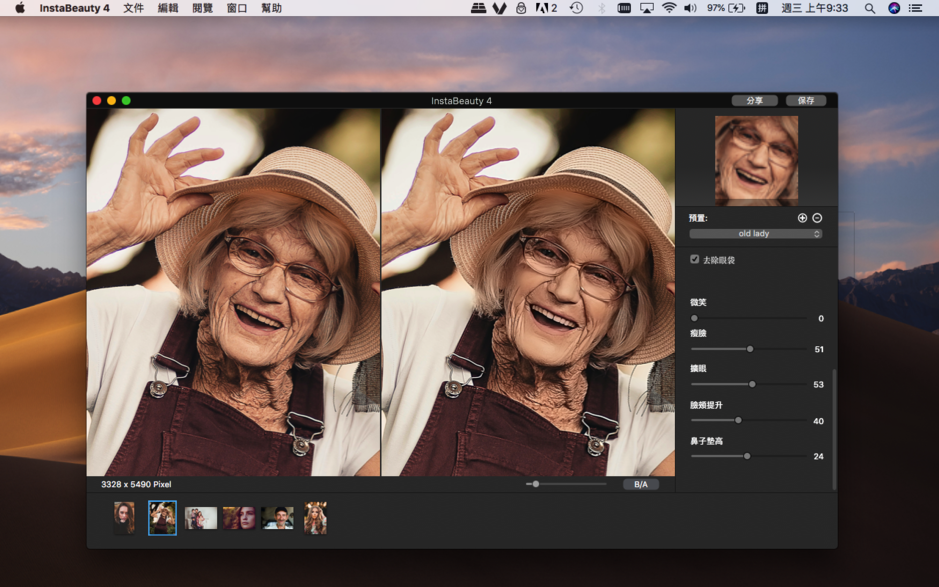The image size is (939, 587).
Task: Adjust the 微笑 smile slider
Action: click(x=694, y=318)
